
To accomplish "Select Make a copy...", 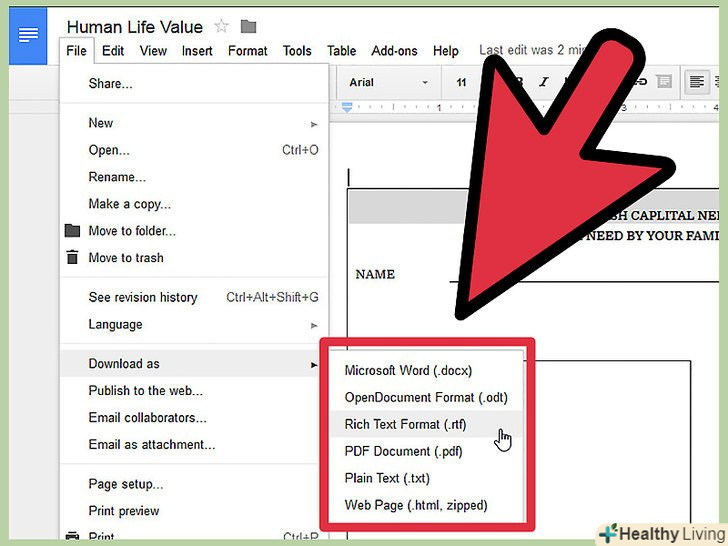I will pos(194,204).
